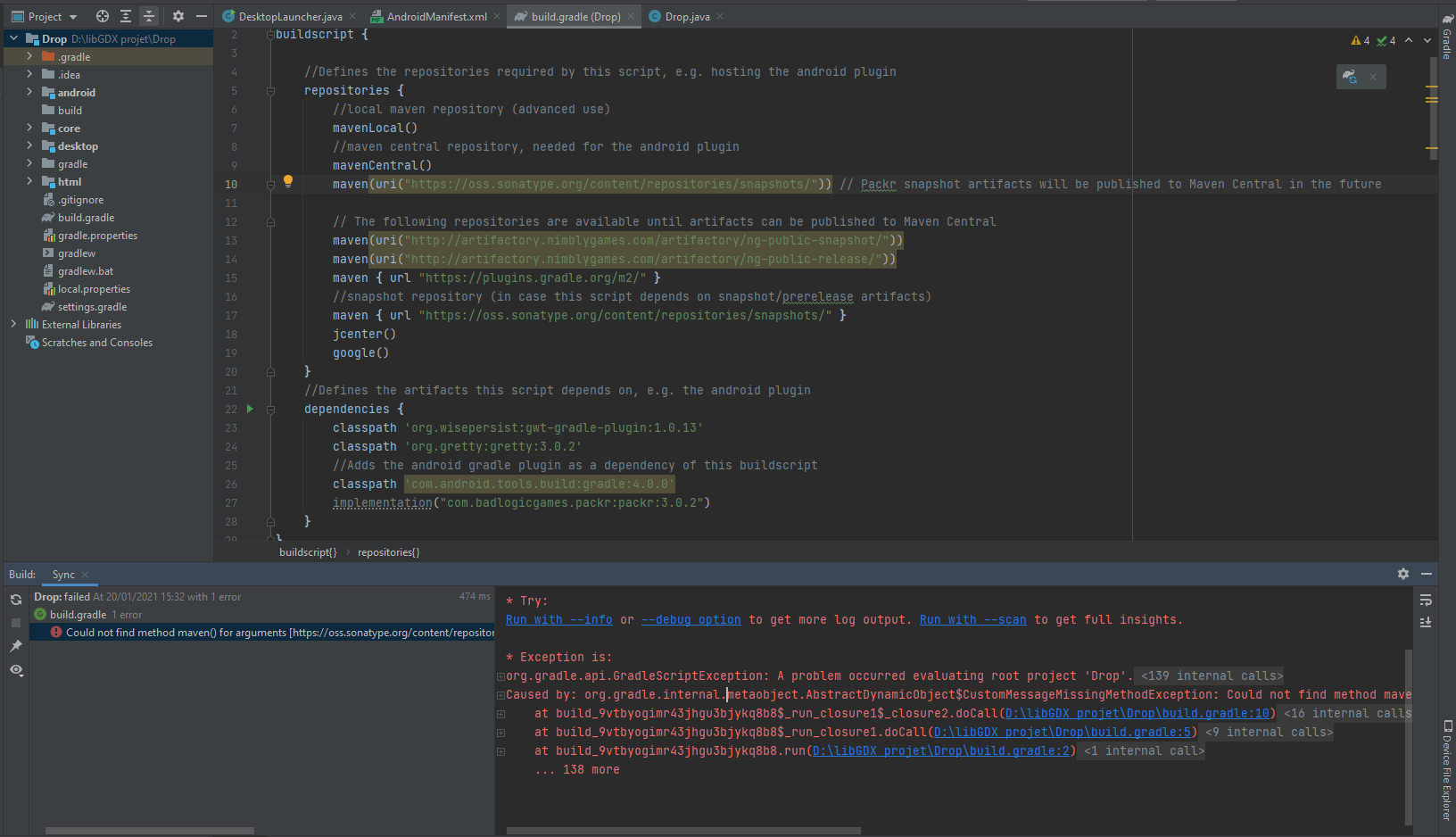Open the Project panel settings gear
This screenshot has width=1456, height=837.
pos(178,15)
